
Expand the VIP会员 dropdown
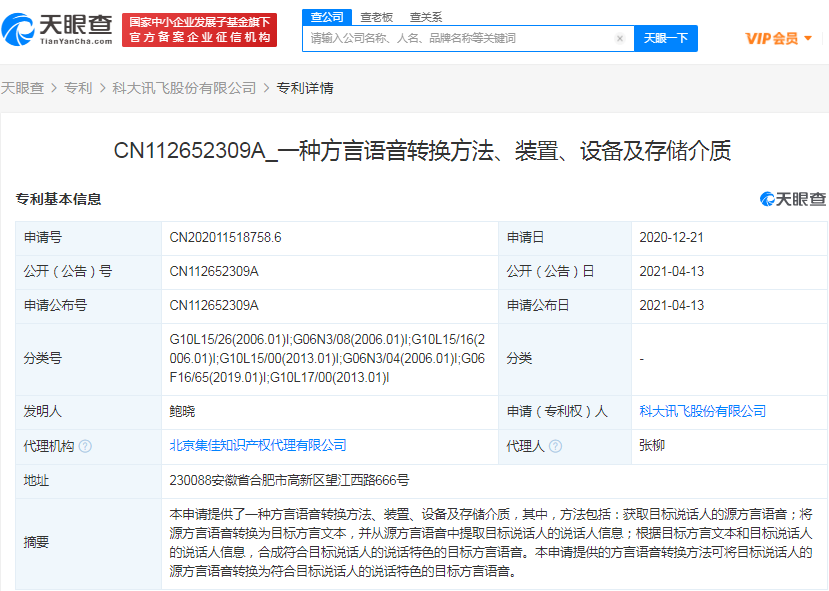tap(778, 38)
